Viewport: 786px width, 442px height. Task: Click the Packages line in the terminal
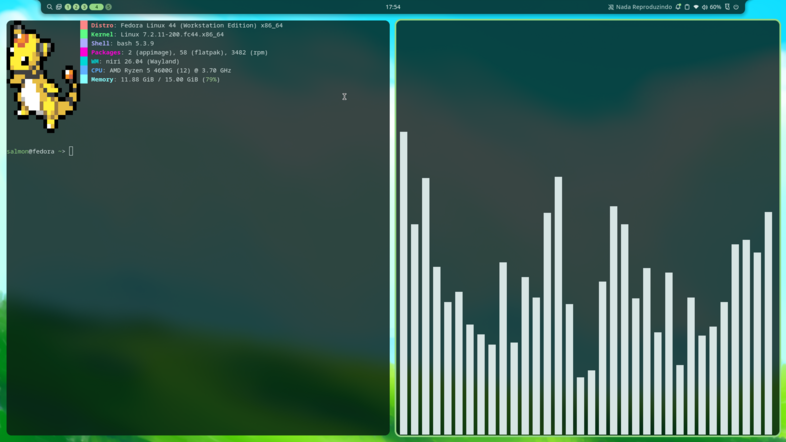coord(179,52)
